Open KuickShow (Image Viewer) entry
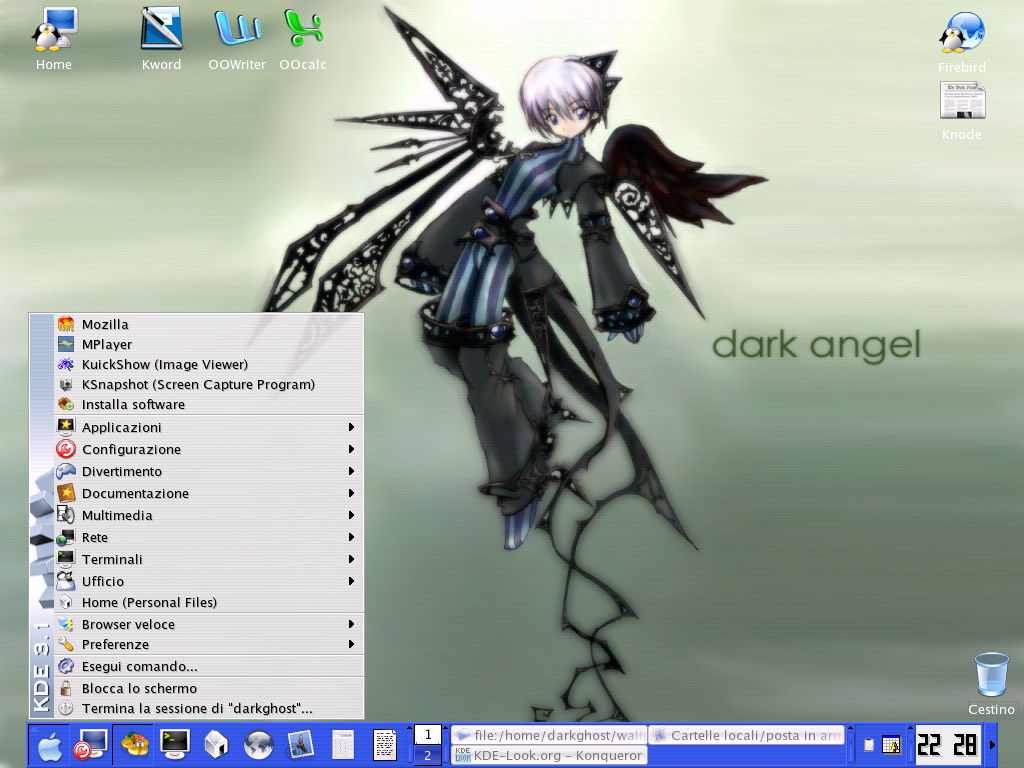 click(x=209, y=364)
